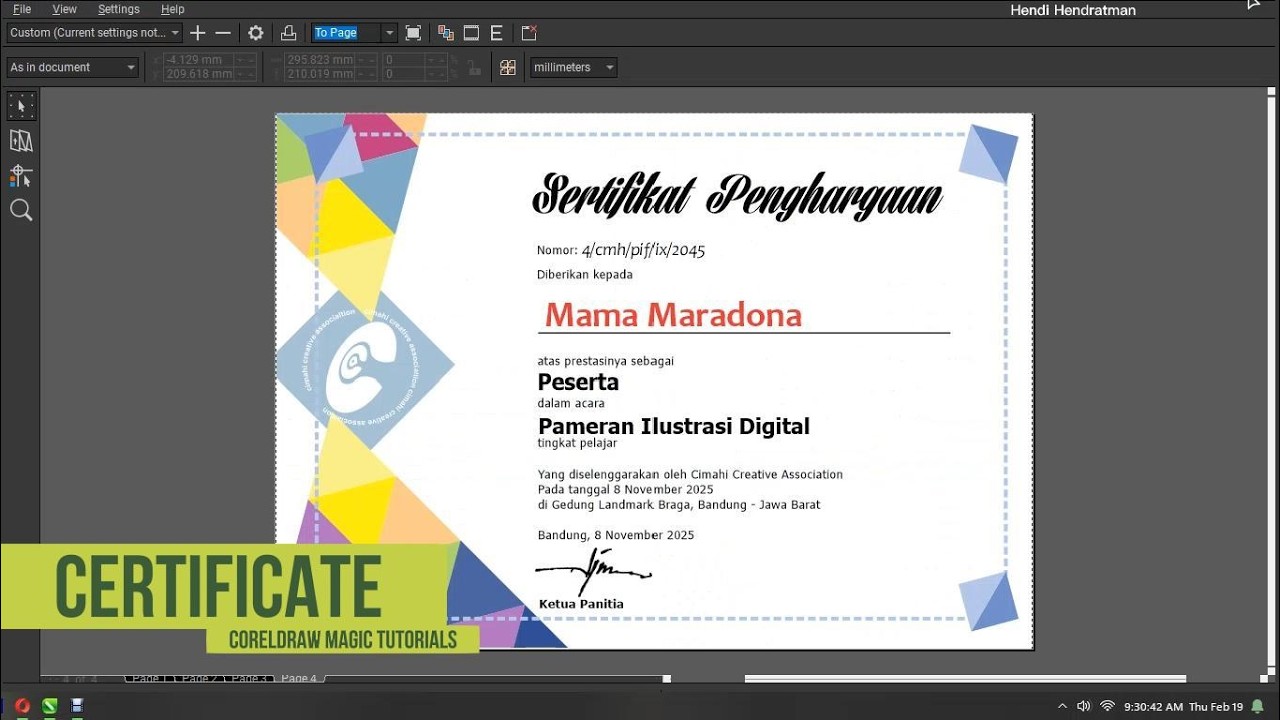Screen dimensions: 1280x720
Task: Open the millimeters units dropdown
Action: (573, 67)
